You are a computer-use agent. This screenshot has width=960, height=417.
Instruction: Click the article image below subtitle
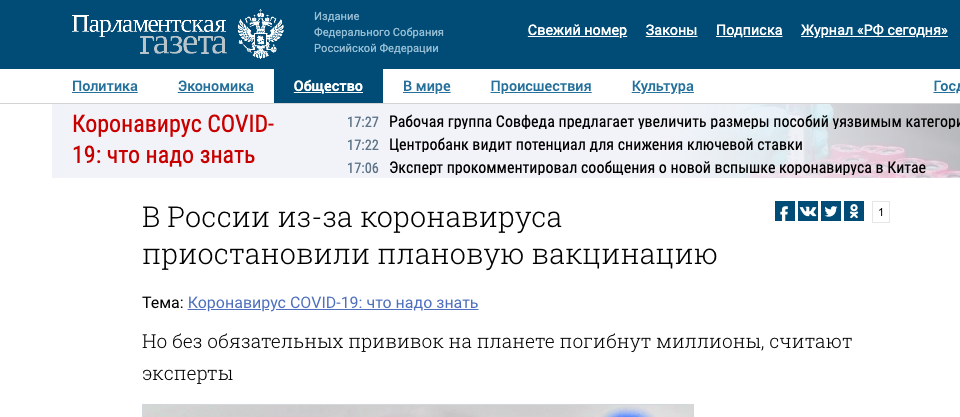[x=418, y=411]
